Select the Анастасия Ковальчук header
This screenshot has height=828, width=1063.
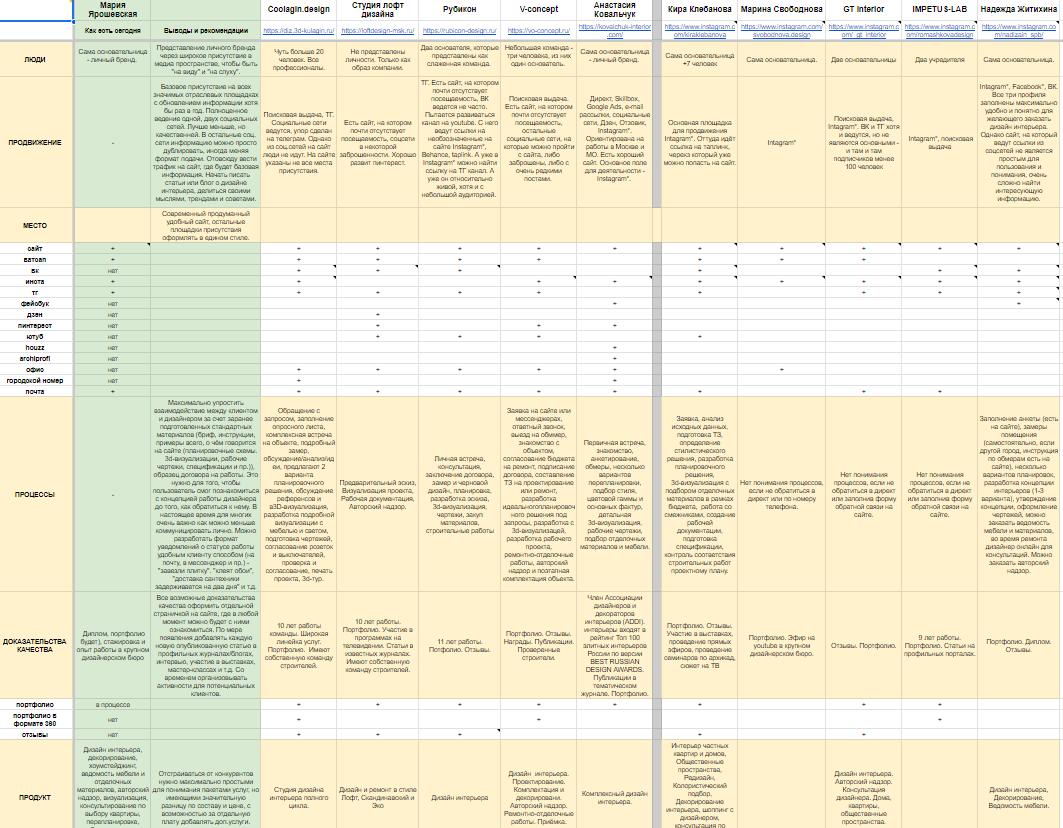click(614, 9)
